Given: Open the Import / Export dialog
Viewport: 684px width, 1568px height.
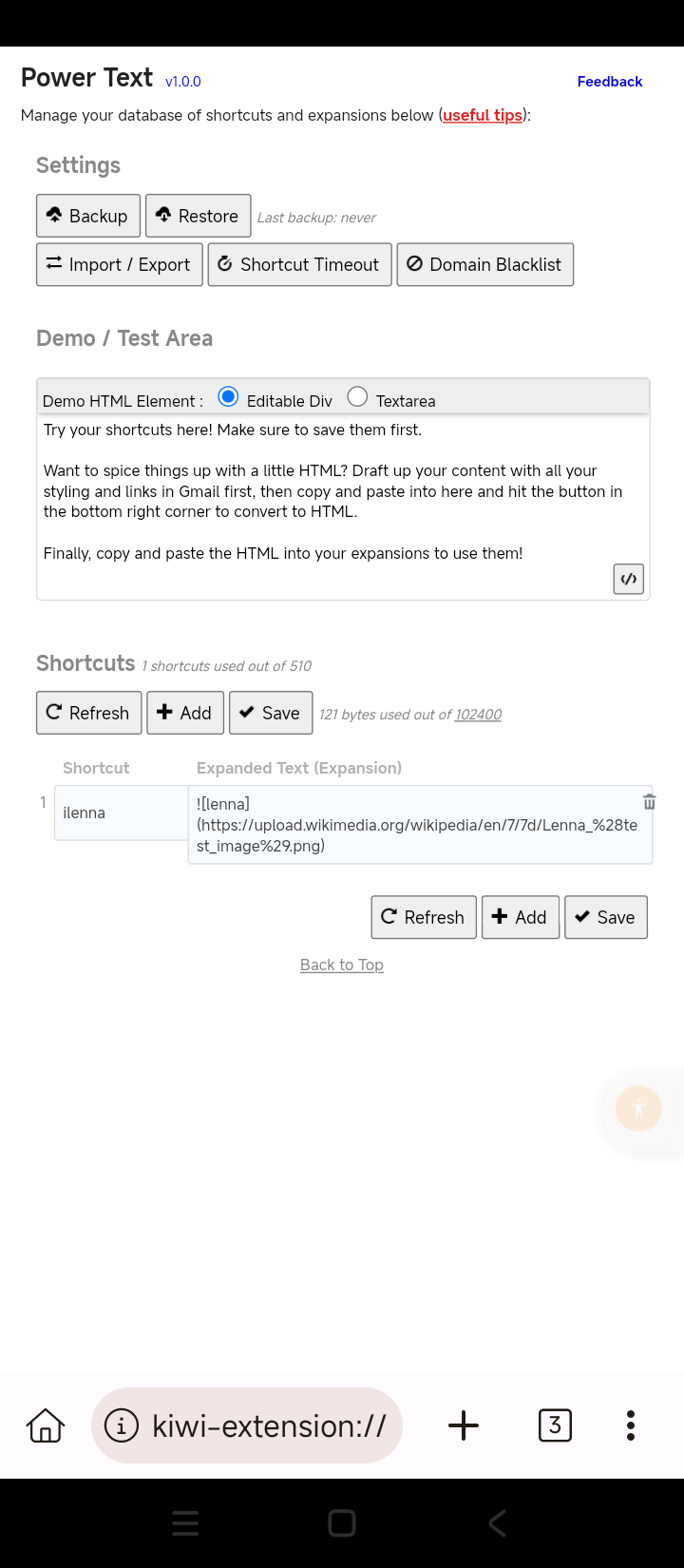Looking at the screenshot, I should [120, 264].
